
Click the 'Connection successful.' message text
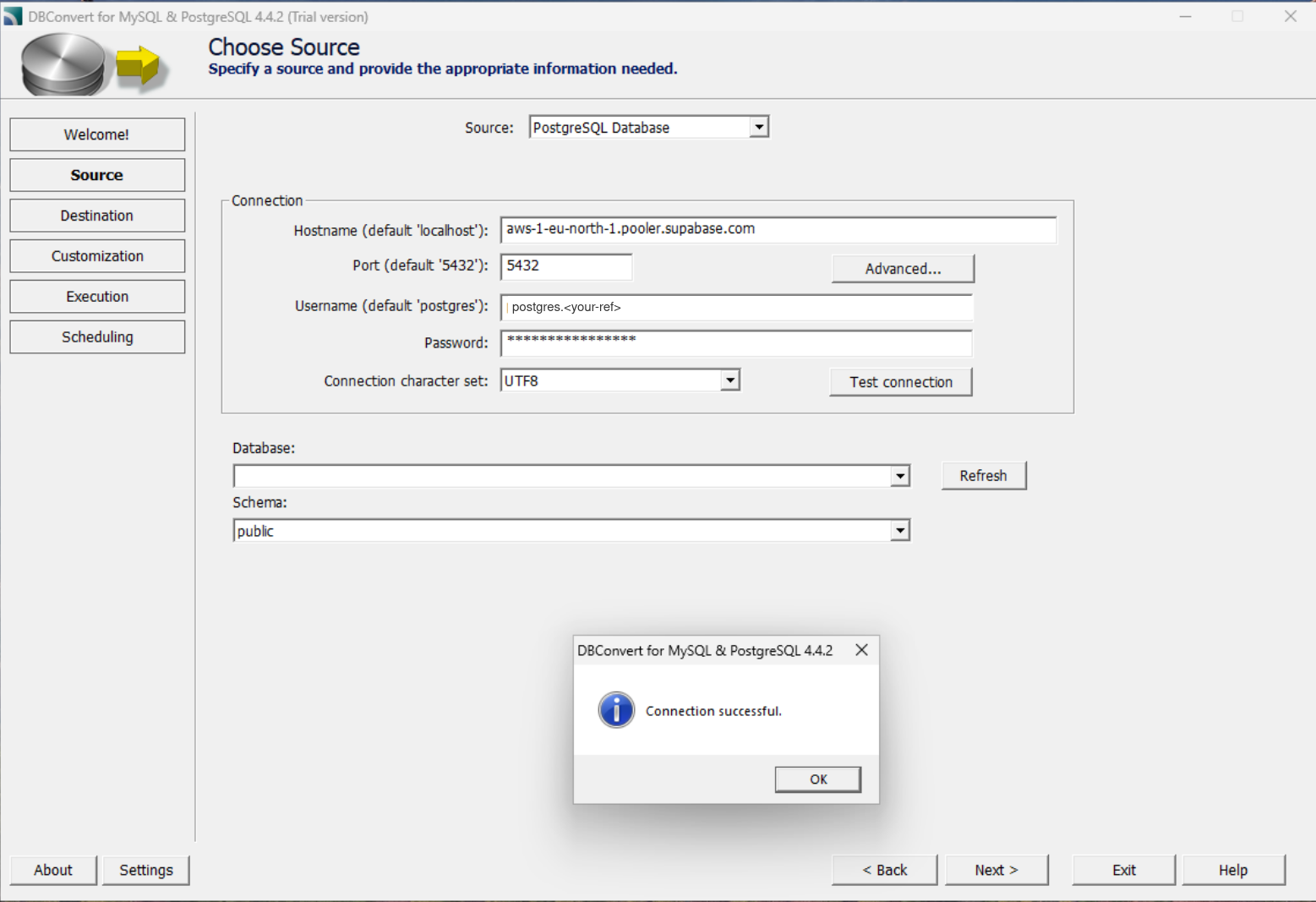point(713,711)
